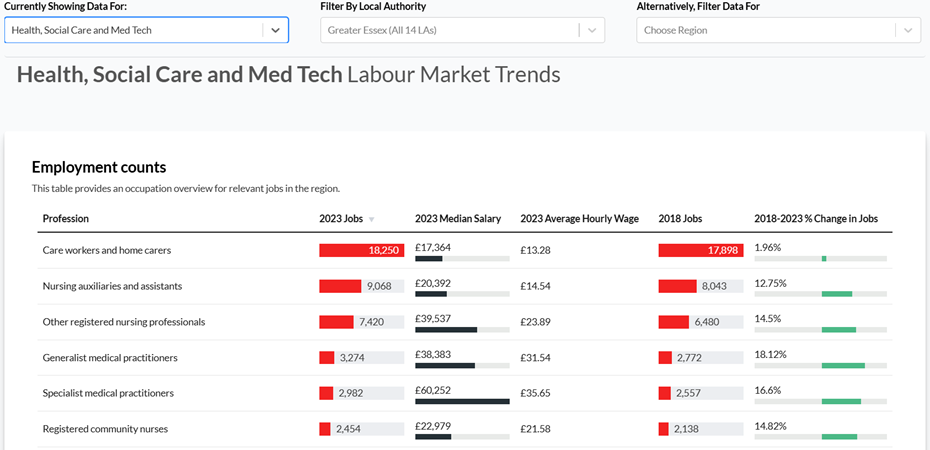Expand the Greater Essex local authority dropdown
Viewport: 930px width, 450px height.
593,30
